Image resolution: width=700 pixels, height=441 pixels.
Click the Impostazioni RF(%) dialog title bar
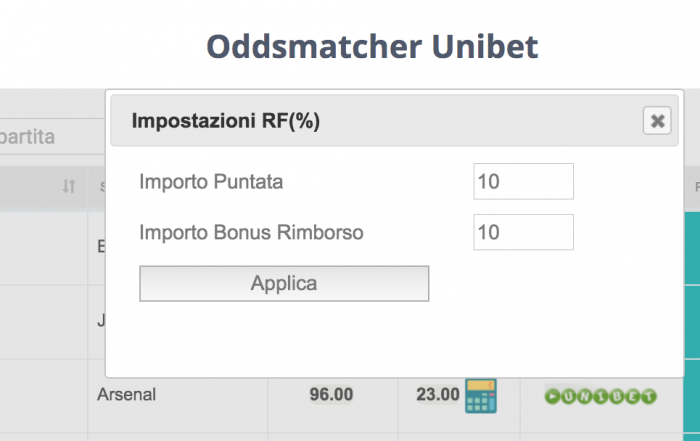(395, 121)
